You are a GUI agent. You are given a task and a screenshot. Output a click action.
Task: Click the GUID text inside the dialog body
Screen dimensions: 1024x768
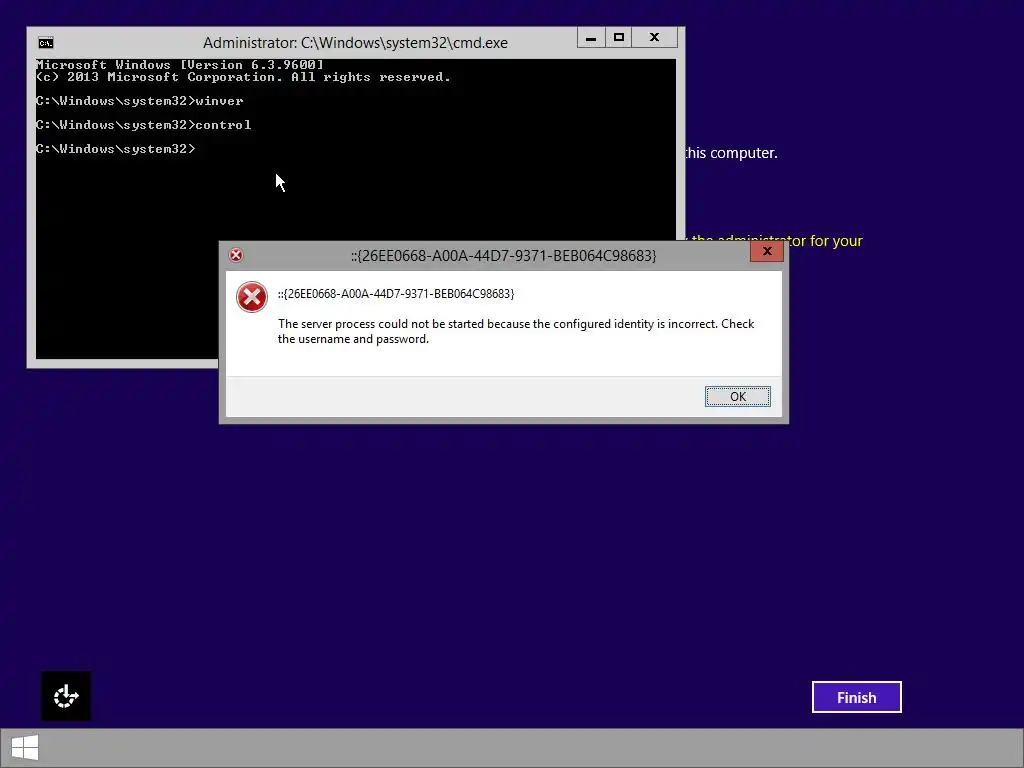pos(396,294)
